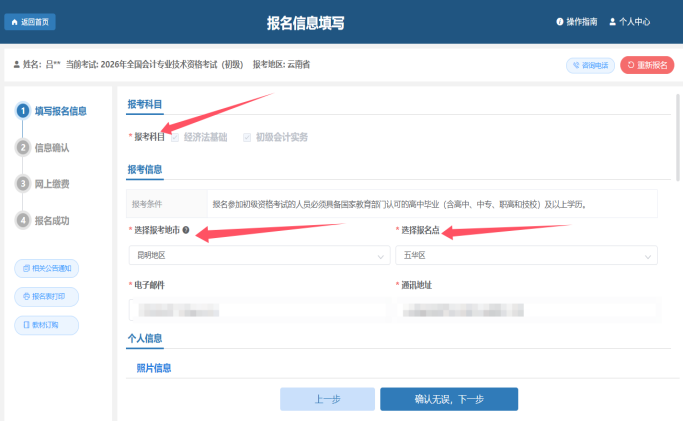Image resolution: width=684 pixels, height=421 pixels.
Task: Click the 上一步 previous button
Action: click(327, 399)
